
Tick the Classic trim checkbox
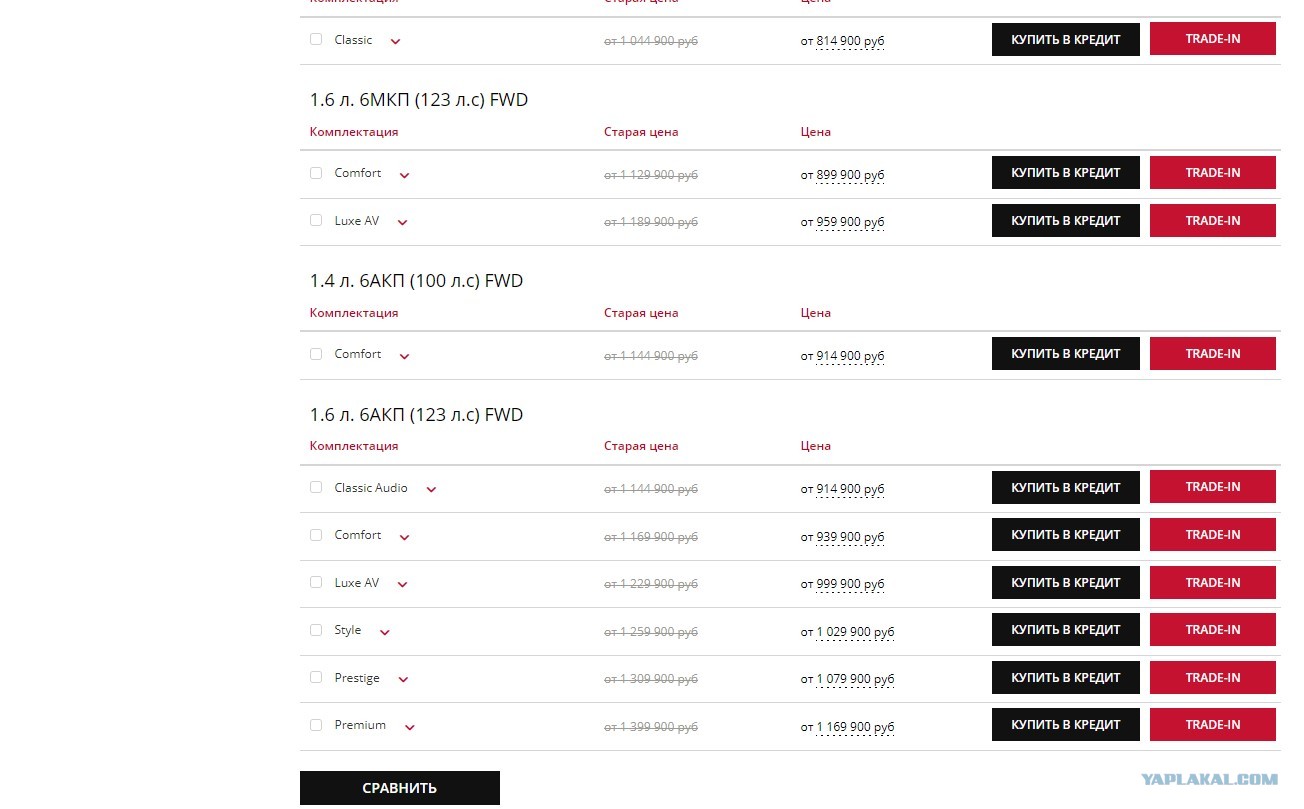(316, 39)
